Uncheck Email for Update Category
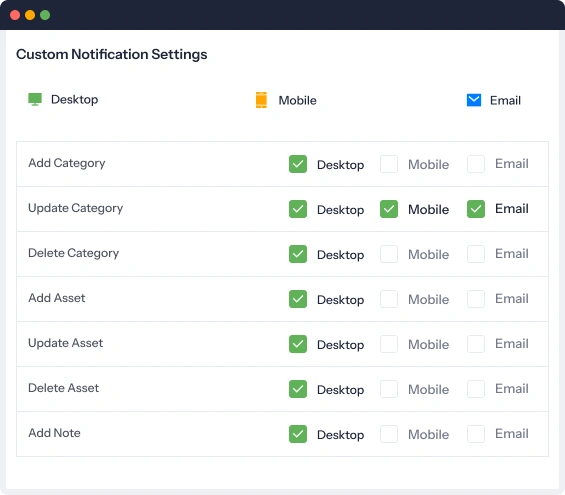This screenshot has height=495, width=565. click(476, 209)
